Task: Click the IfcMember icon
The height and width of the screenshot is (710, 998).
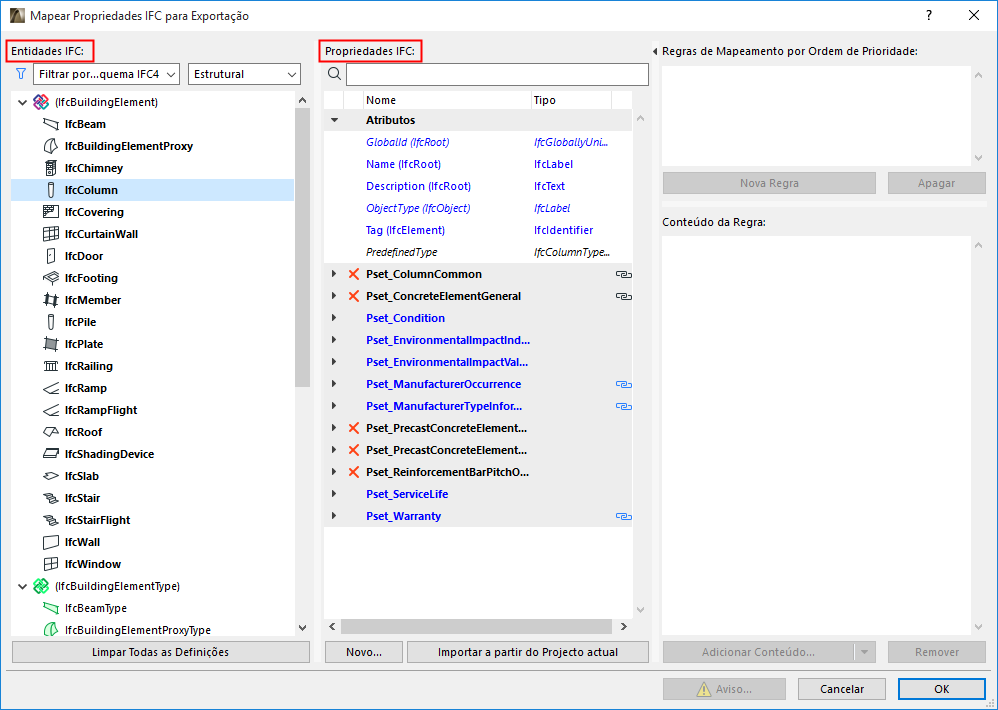Action: (x=50, y=300)
